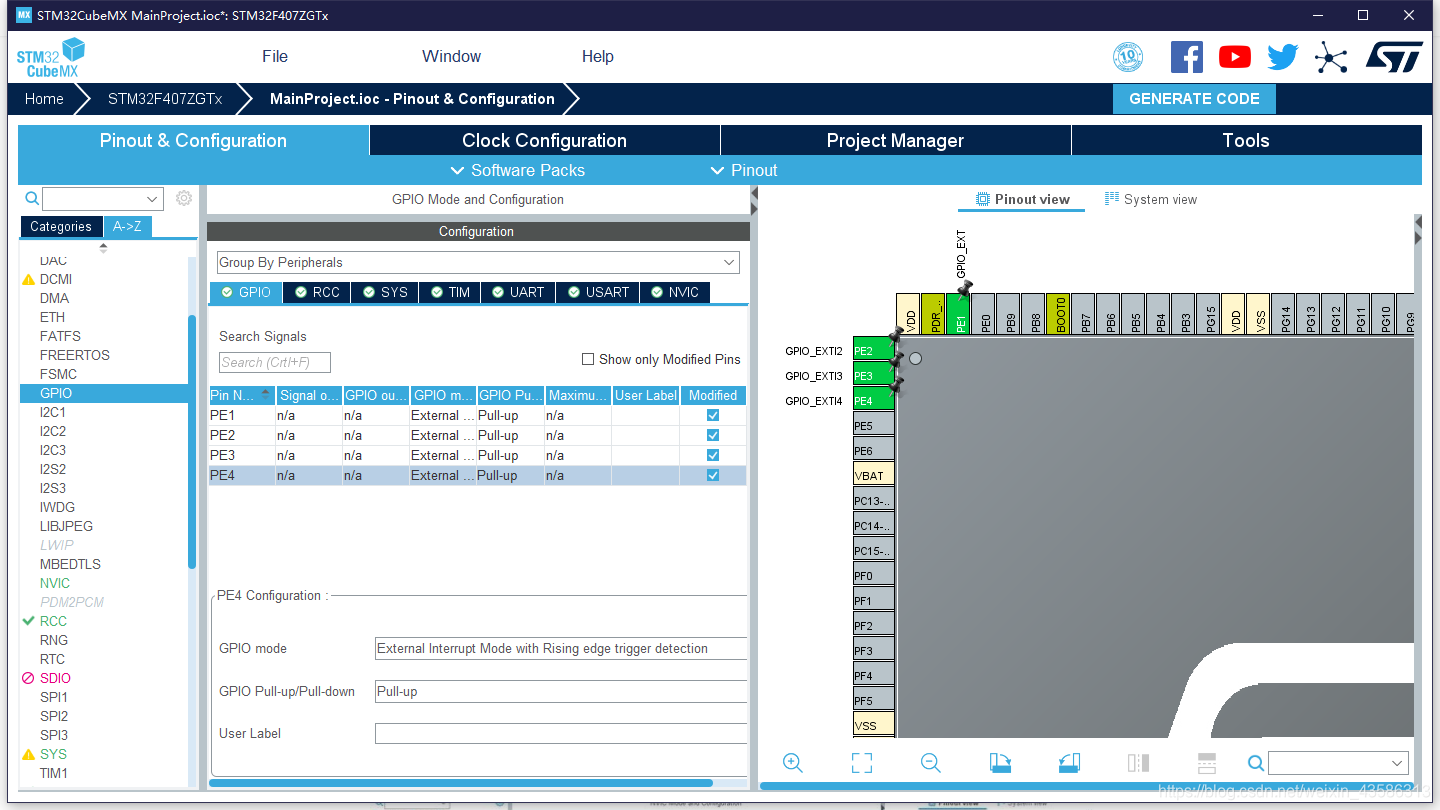This screenshot has width=1440, height=810.
Task: Open the ST Twitter icon
Action: pyautogui.click(x=1282, y=57)
